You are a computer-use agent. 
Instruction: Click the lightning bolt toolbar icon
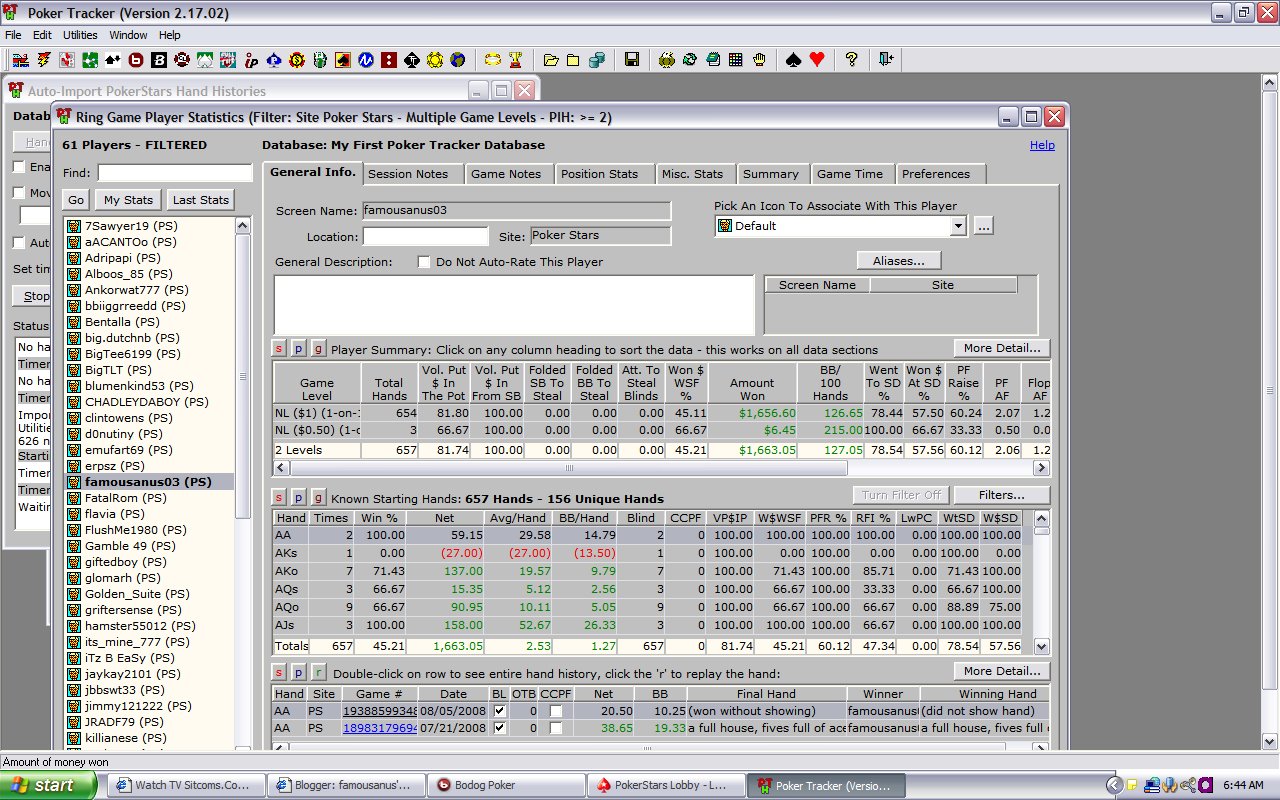click(x=43, y=60)
